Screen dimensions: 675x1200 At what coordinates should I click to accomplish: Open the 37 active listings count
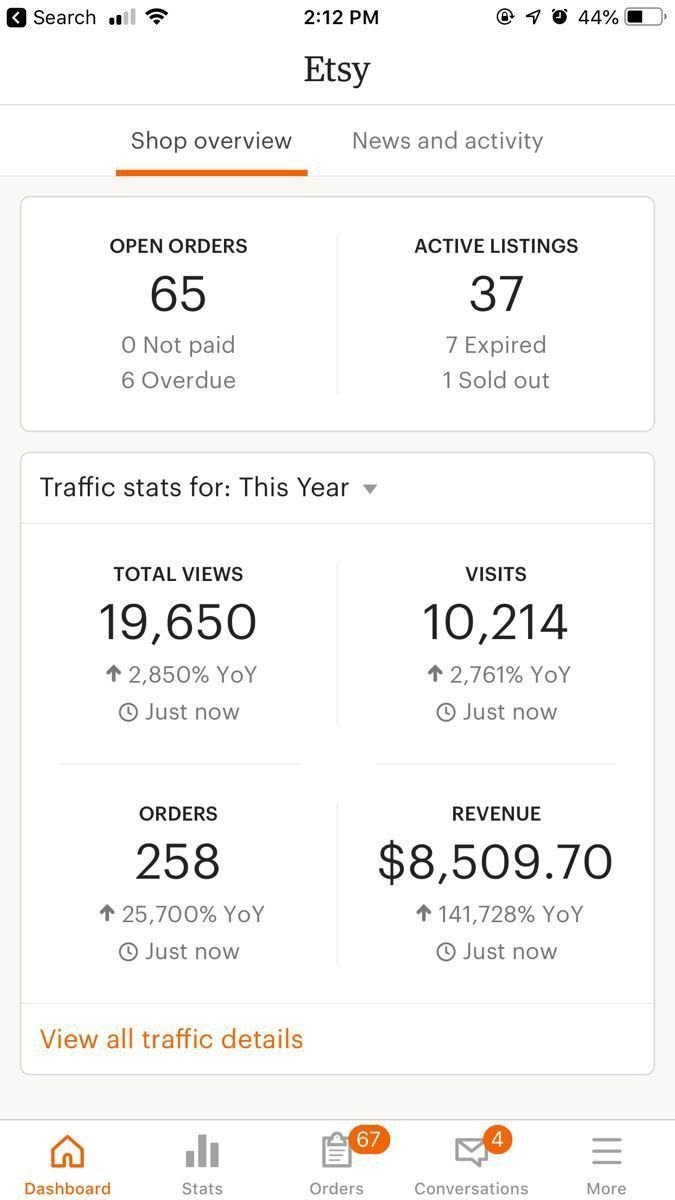coord(496,294)
